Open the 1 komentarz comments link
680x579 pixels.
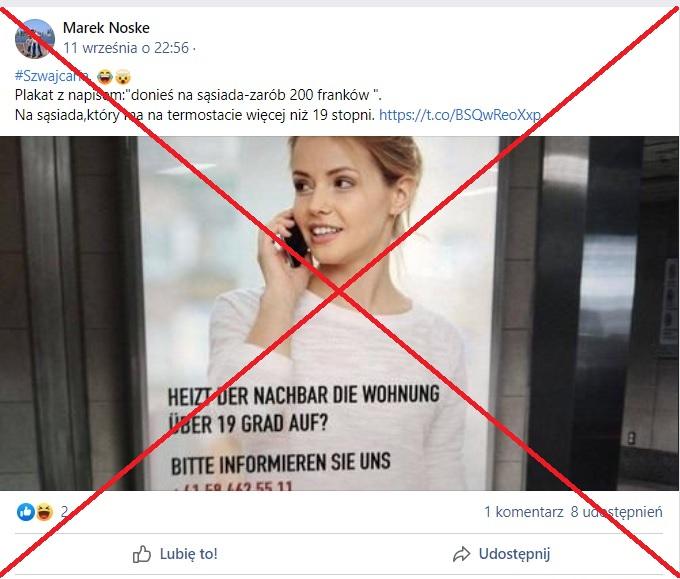coord(523,512)
